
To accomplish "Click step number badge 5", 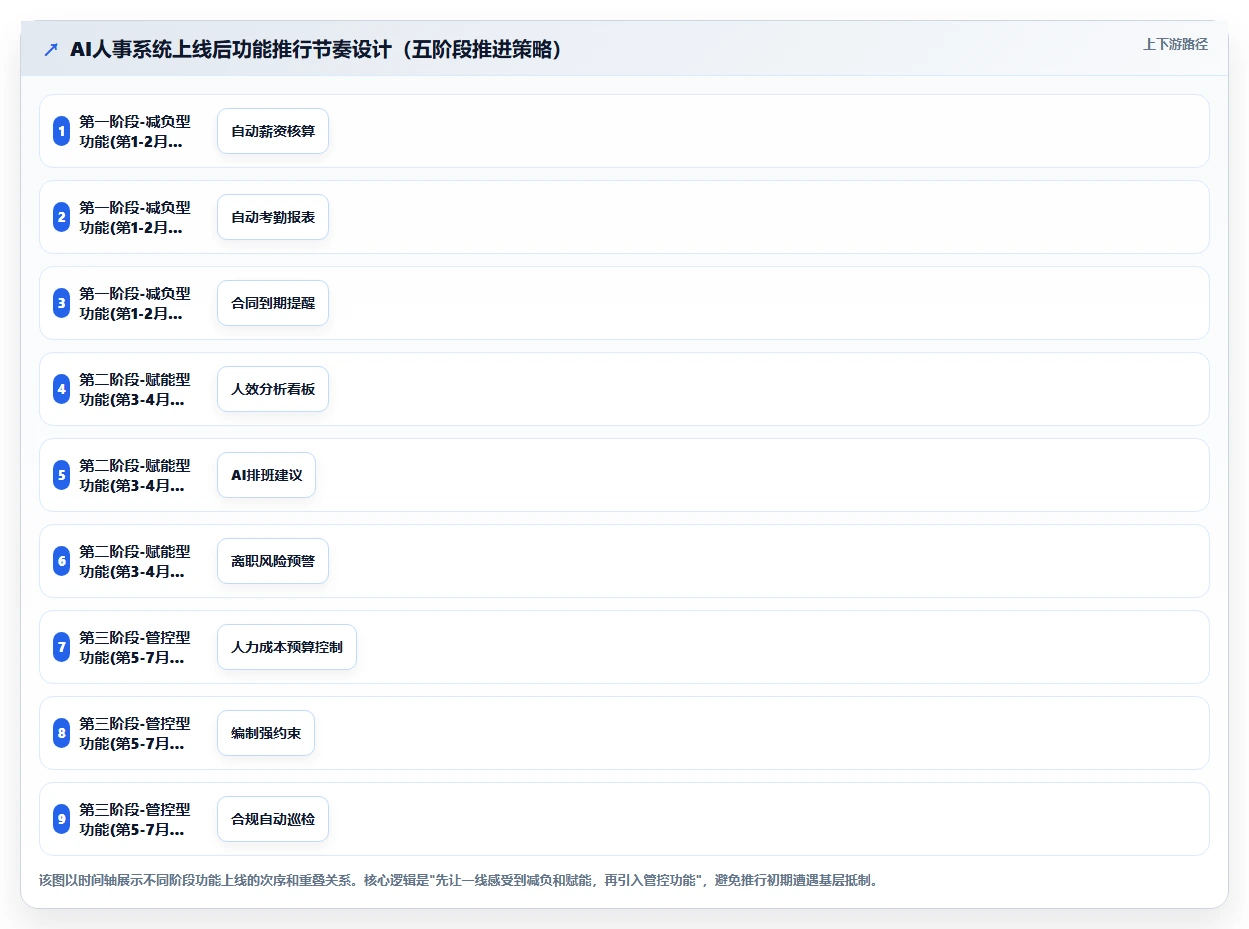I will 61,475.
